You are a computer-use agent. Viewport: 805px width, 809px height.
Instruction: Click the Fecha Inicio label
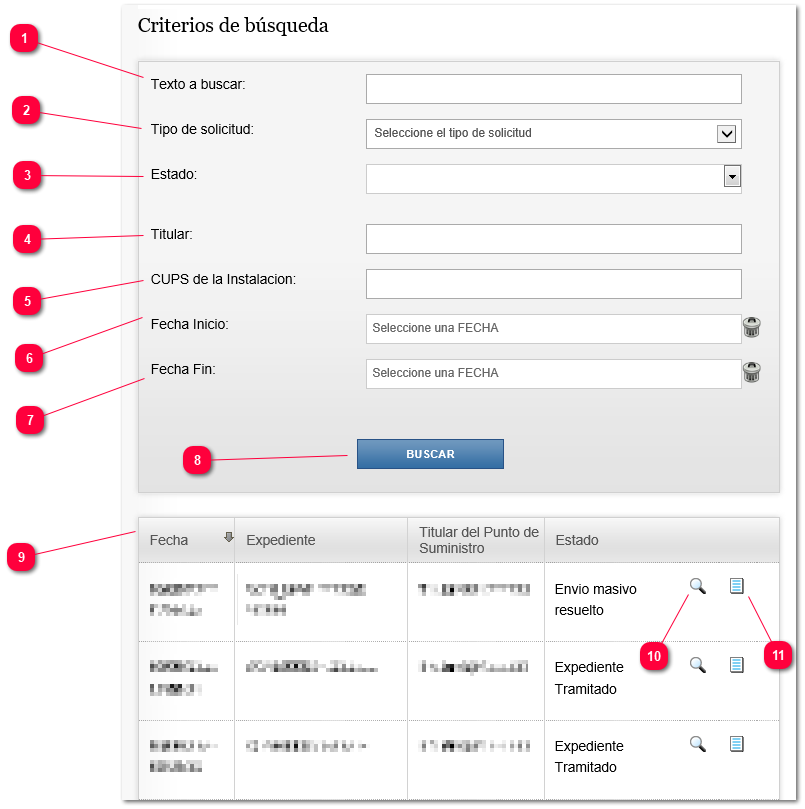tap(189, 324)
